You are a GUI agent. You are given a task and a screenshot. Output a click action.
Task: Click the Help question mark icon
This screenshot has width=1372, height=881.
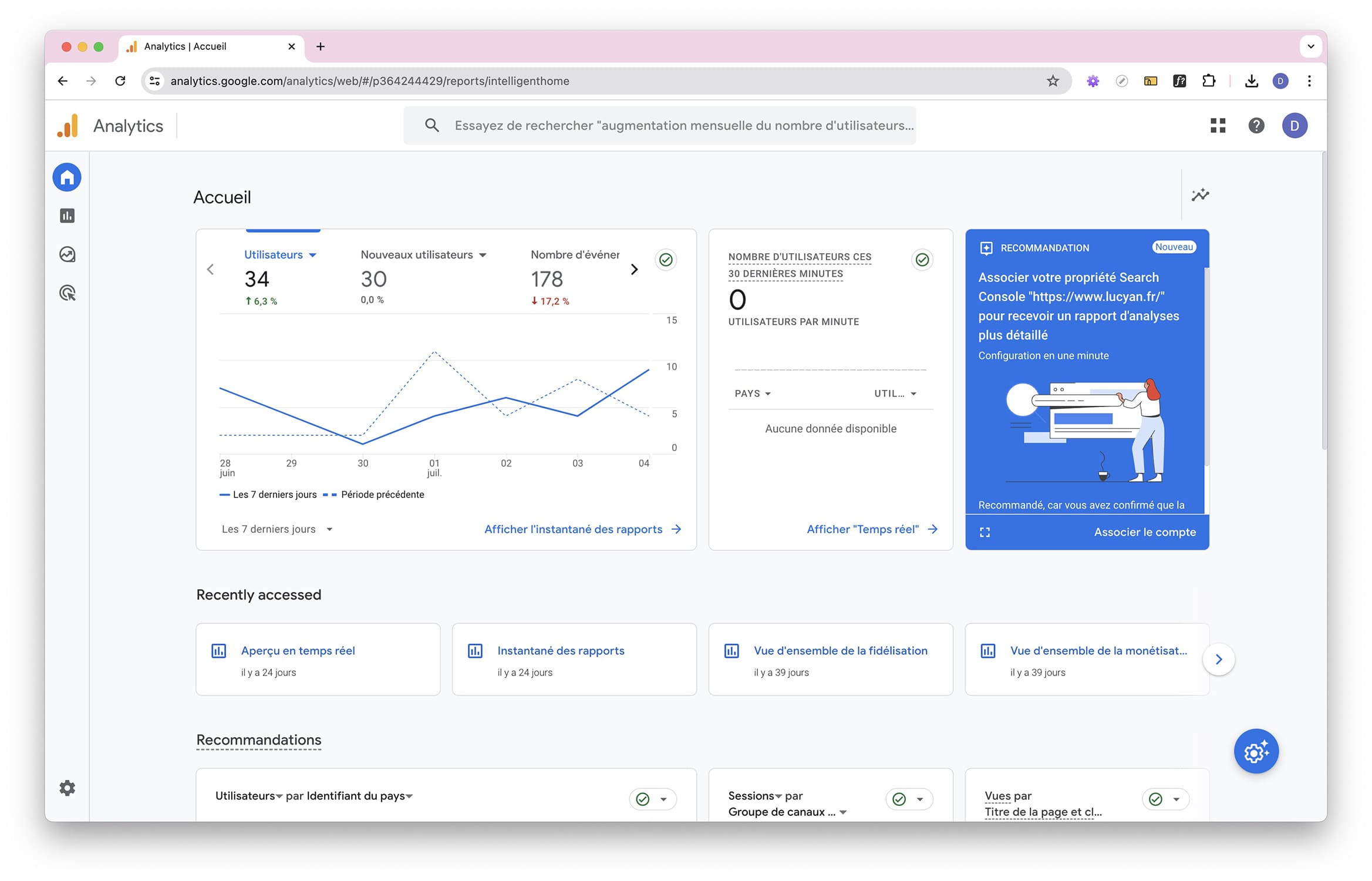pyautogui.click(x=1256, y=125)
